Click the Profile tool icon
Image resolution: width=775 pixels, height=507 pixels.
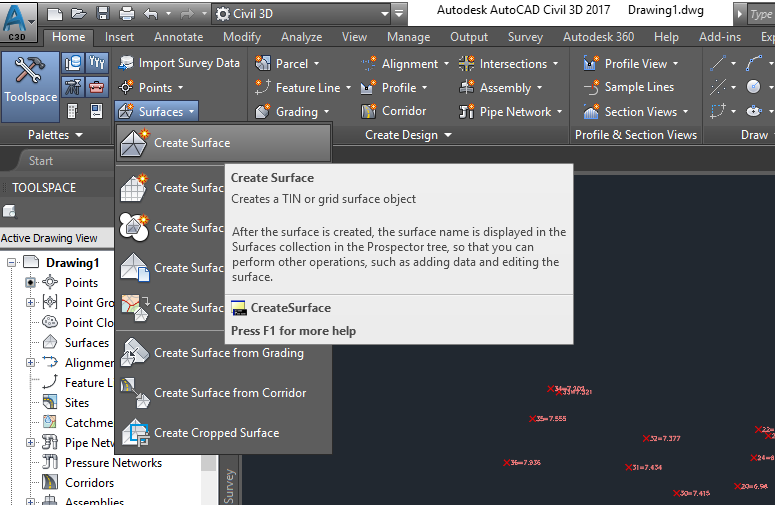368,87
